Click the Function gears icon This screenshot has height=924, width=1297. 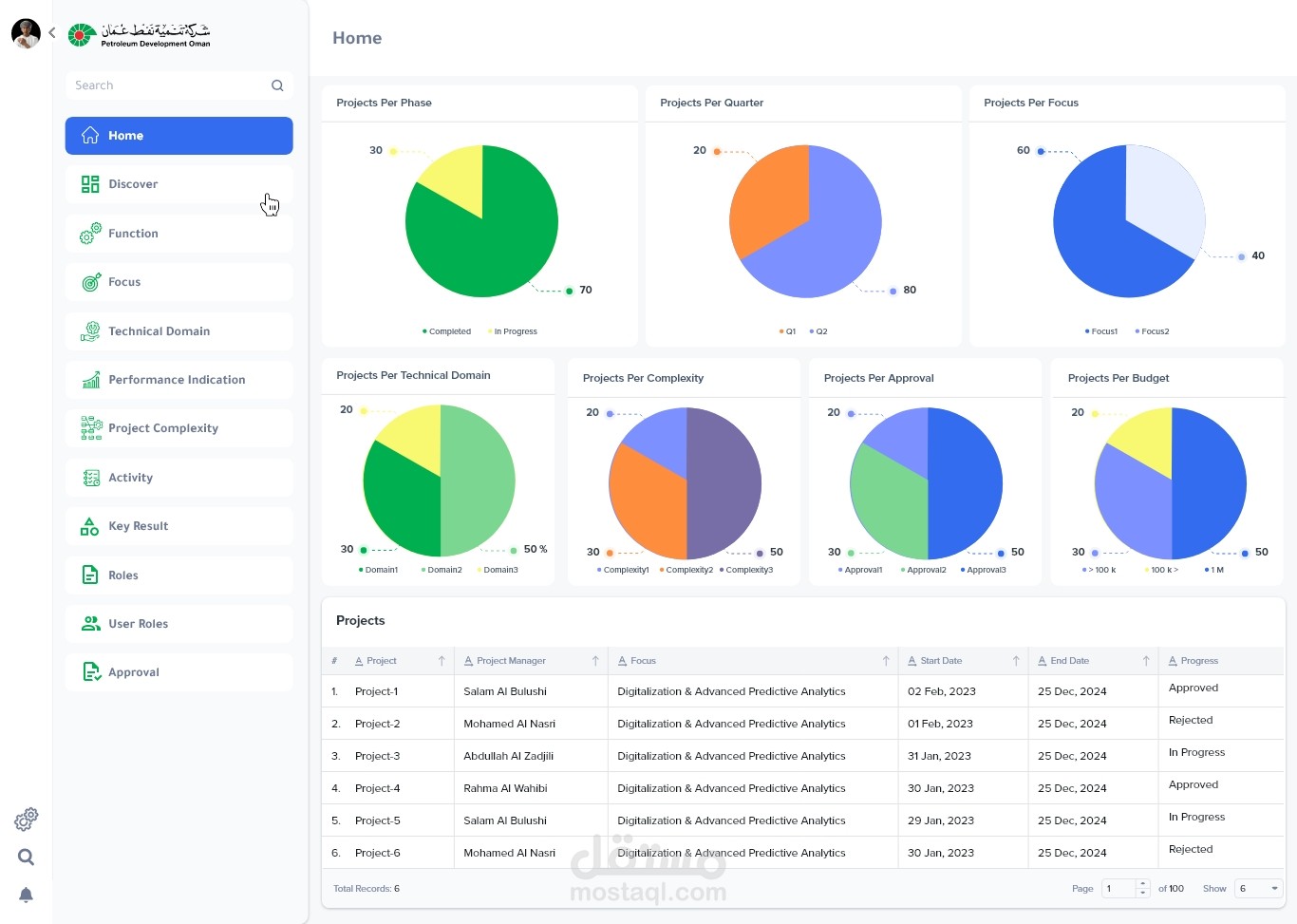click(x=90, y=233)
